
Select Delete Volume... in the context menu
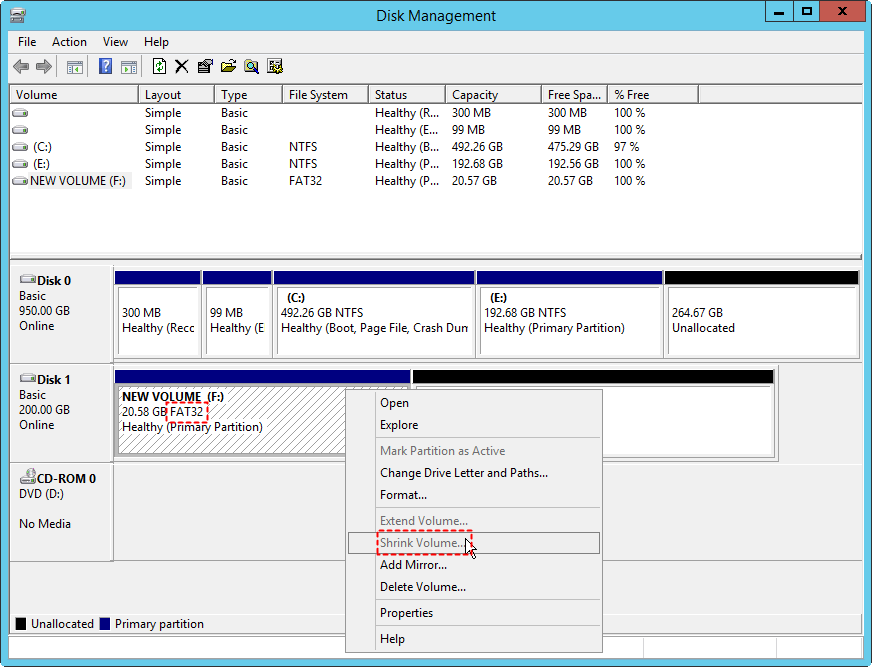point(422,587)
